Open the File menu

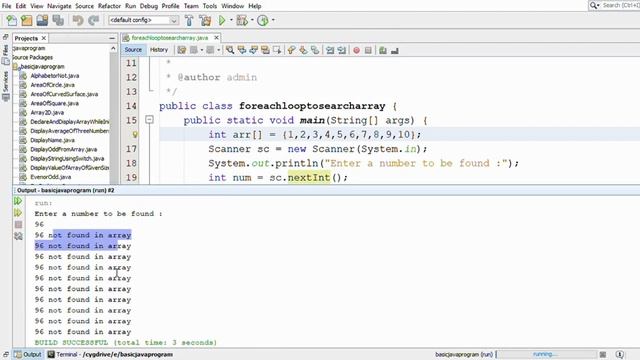(x=6, y=6)
